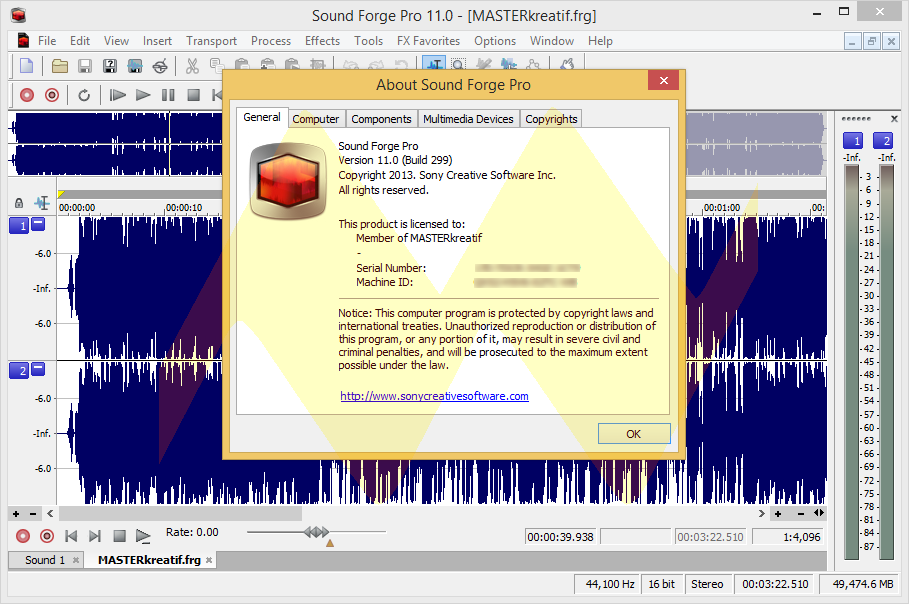The width and height of the screenshot is (909, 604).
Task: Toggle the lock icon beside time ruler
Action: (x=19, y=203)
